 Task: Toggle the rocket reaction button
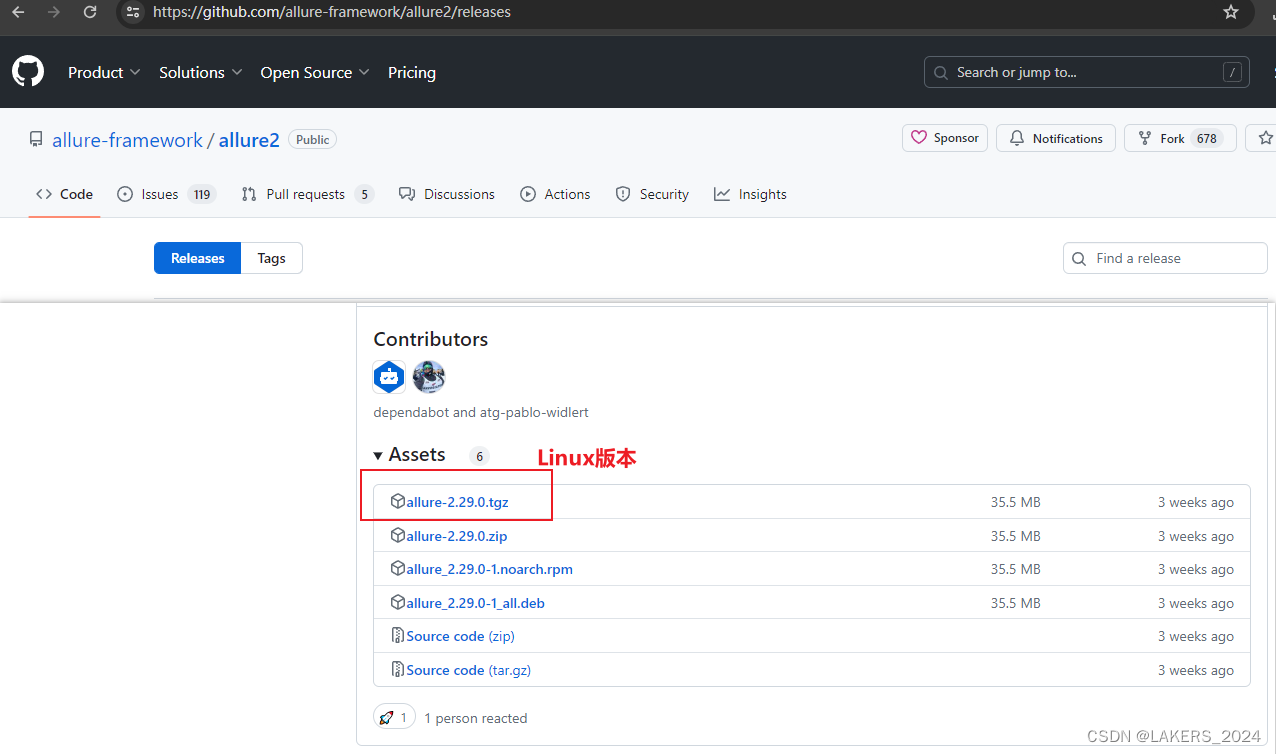[x=394, y=718]
